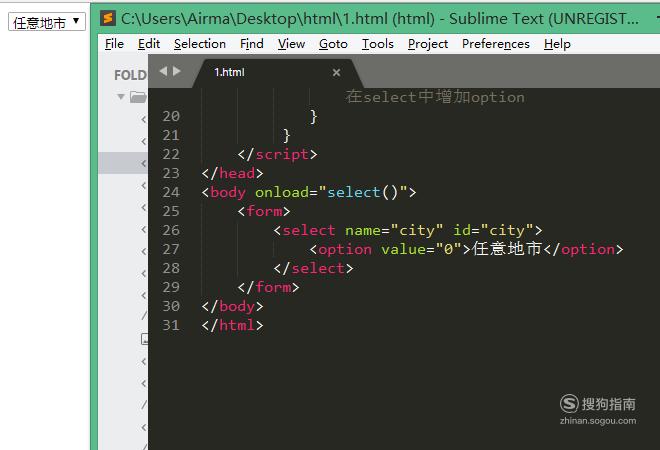Click the closing html tag

point(232,325)
